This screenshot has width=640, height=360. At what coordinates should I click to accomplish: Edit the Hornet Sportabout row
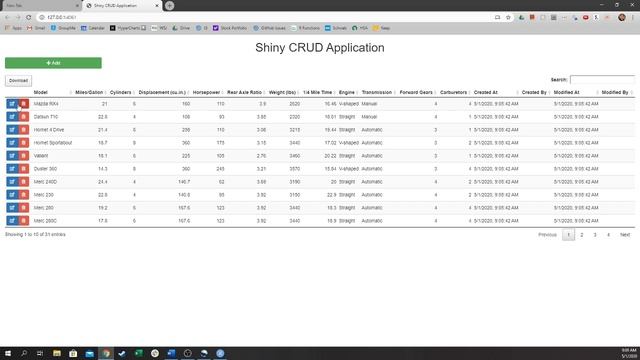[12, 143]
